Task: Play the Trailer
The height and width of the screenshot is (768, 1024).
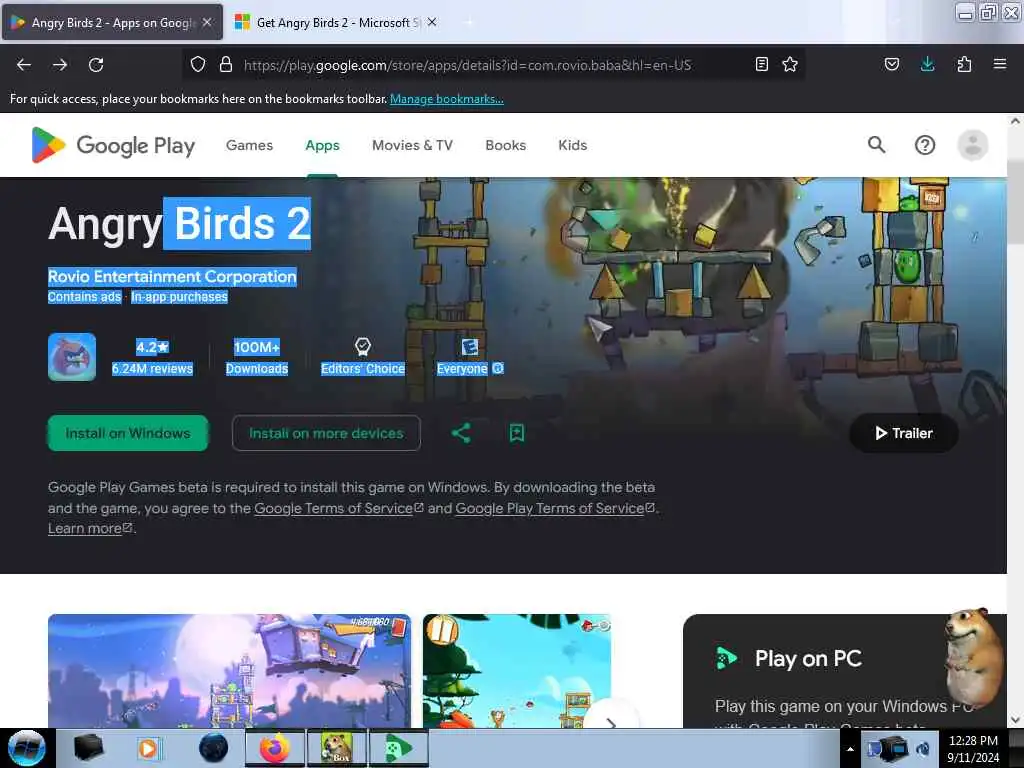Action: [x=904, y=433]
